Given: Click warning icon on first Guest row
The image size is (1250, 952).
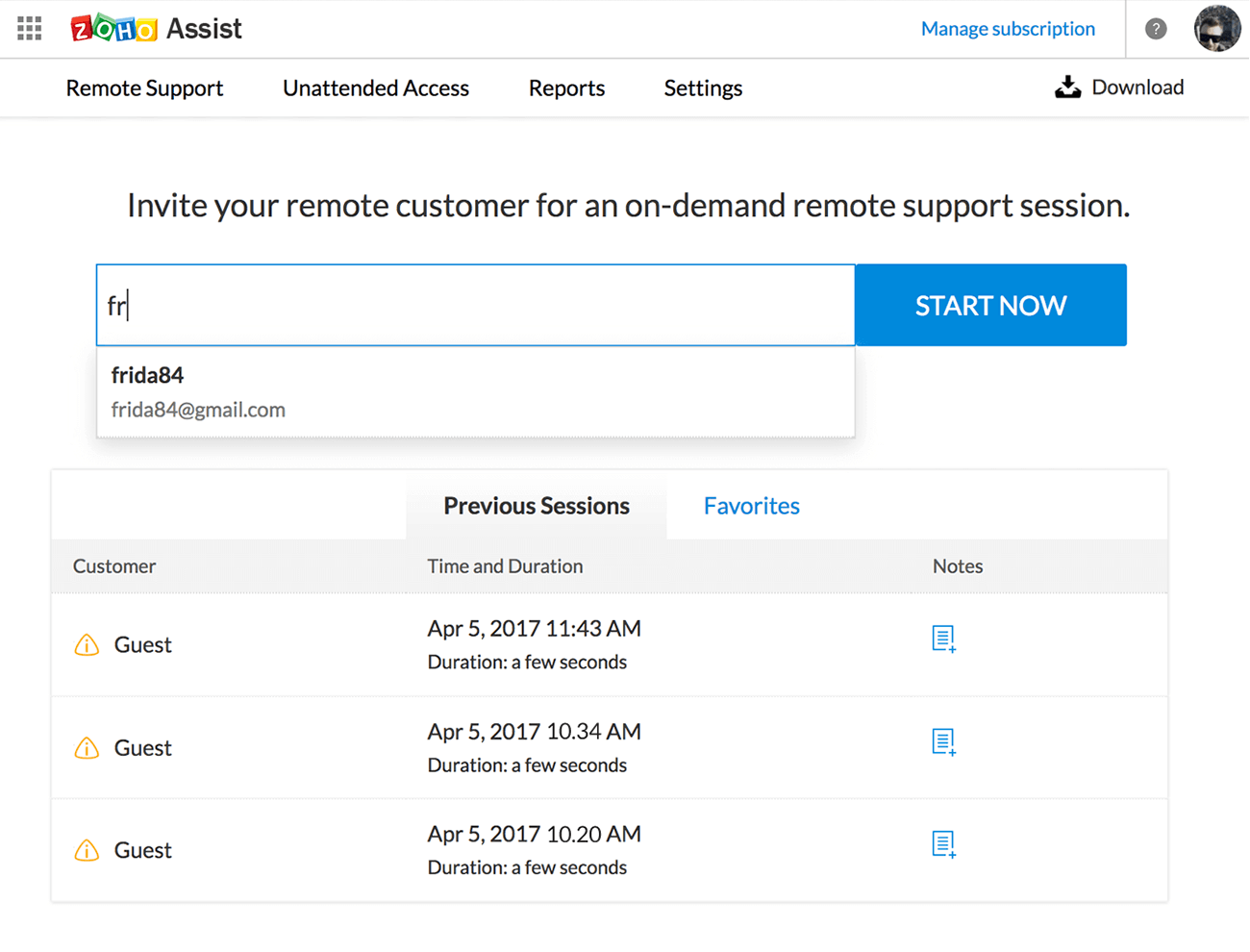Looking at the screenshot, I should tap(87, 645).
